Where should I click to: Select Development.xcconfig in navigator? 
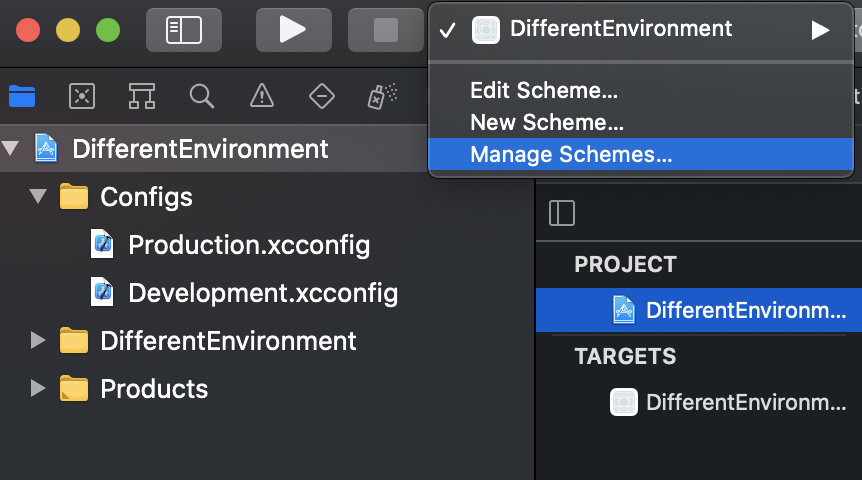tap(263, 293)
